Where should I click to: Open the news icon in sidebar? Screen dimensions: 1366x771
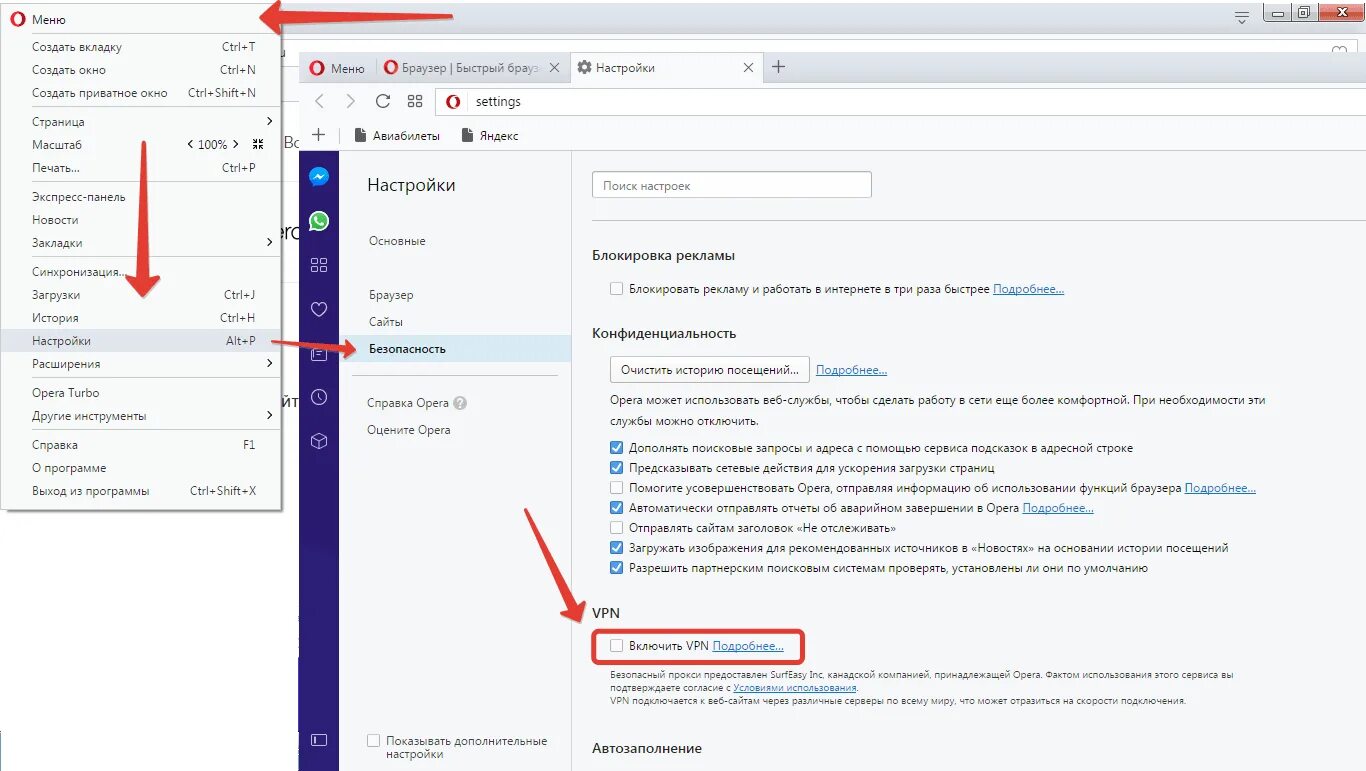tap(319, 354)
